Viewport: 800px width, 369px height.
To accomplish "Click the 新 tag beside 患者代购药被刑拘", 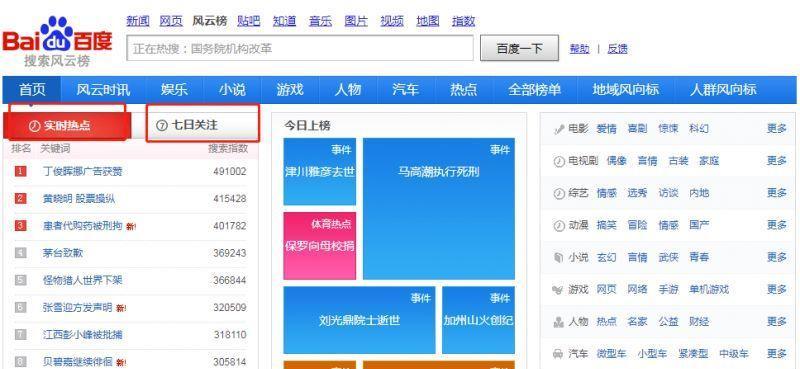I will (x=131, y=226).
